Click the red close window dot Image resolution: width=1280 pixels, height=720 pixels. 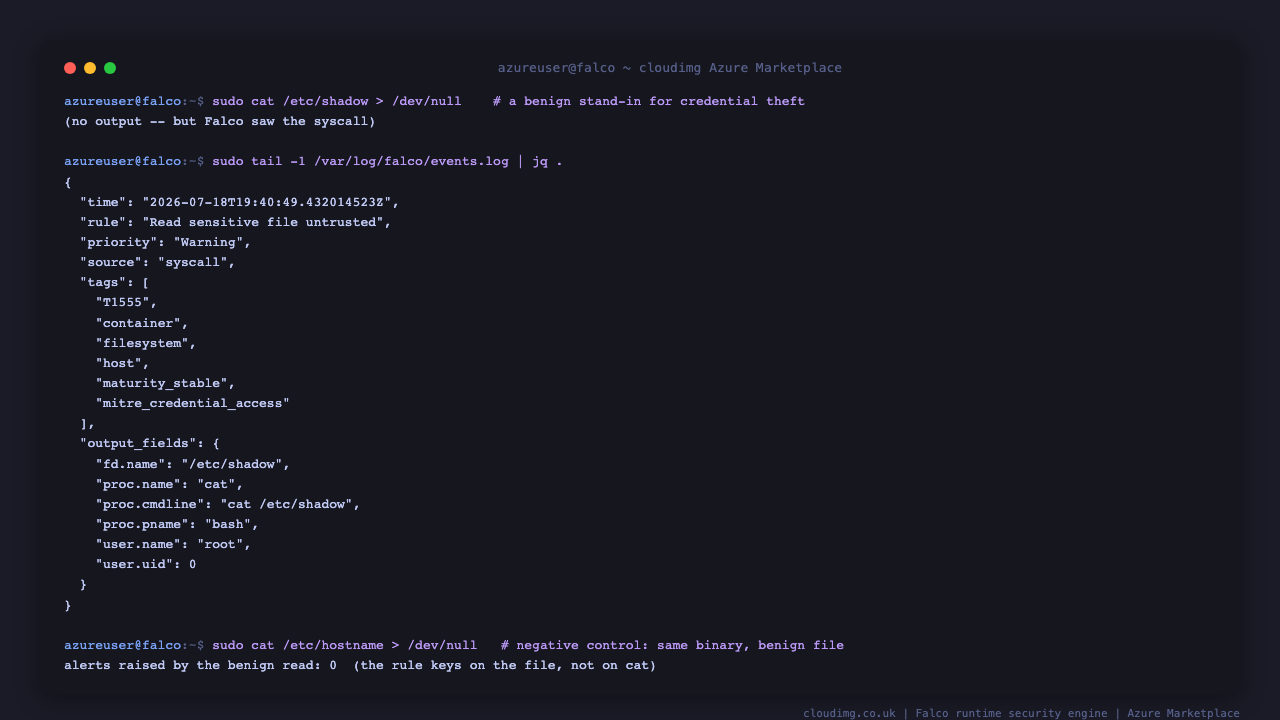(x=70, y=68)
